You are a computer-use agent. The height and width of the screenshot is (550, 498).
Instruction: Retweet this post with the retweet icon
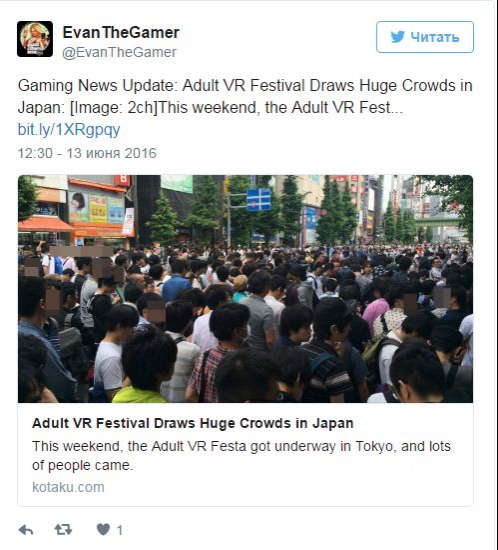click(x=63, y=530)
